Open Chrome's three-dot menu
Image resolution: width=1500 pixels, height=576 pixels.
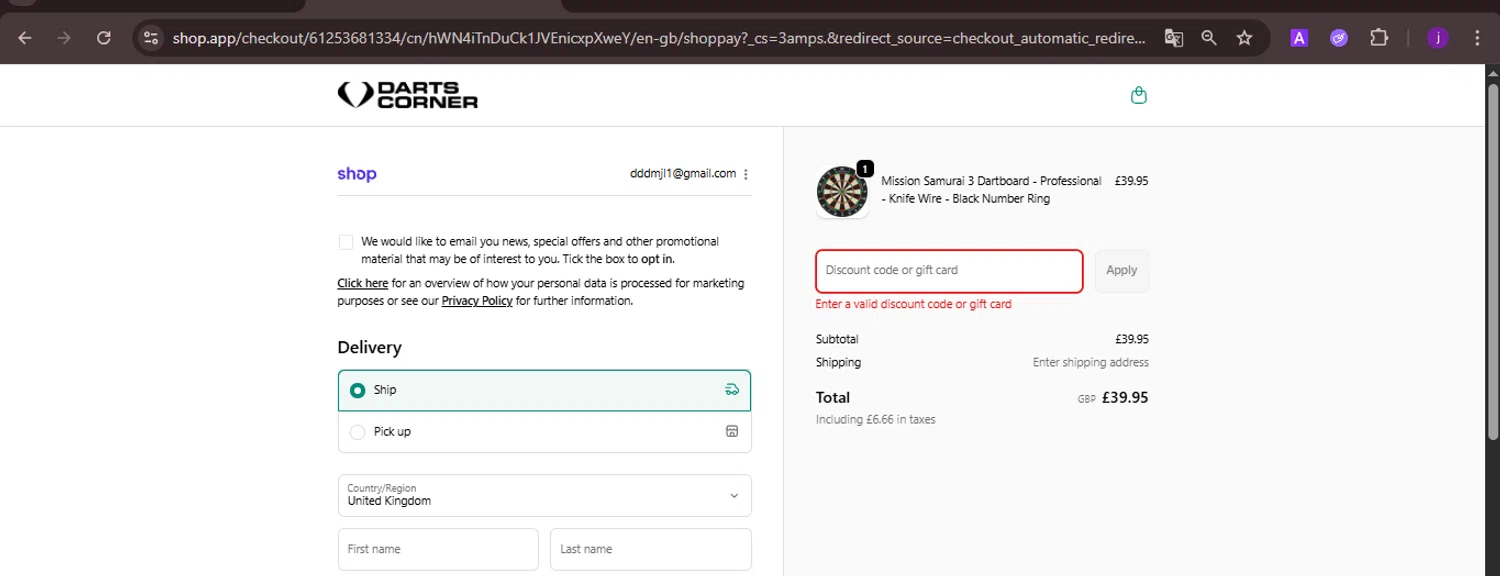[x=1477, y=38]
